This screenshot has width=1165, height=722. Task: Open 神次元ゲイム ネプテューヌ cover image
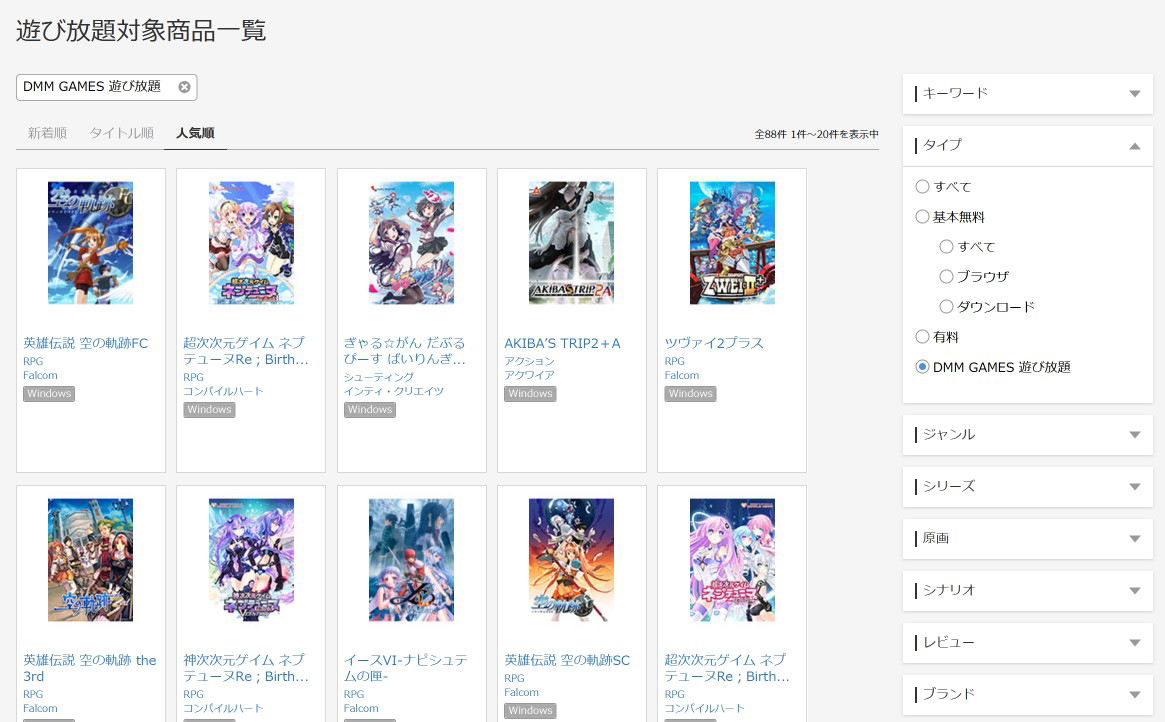(x=251, y=560)
